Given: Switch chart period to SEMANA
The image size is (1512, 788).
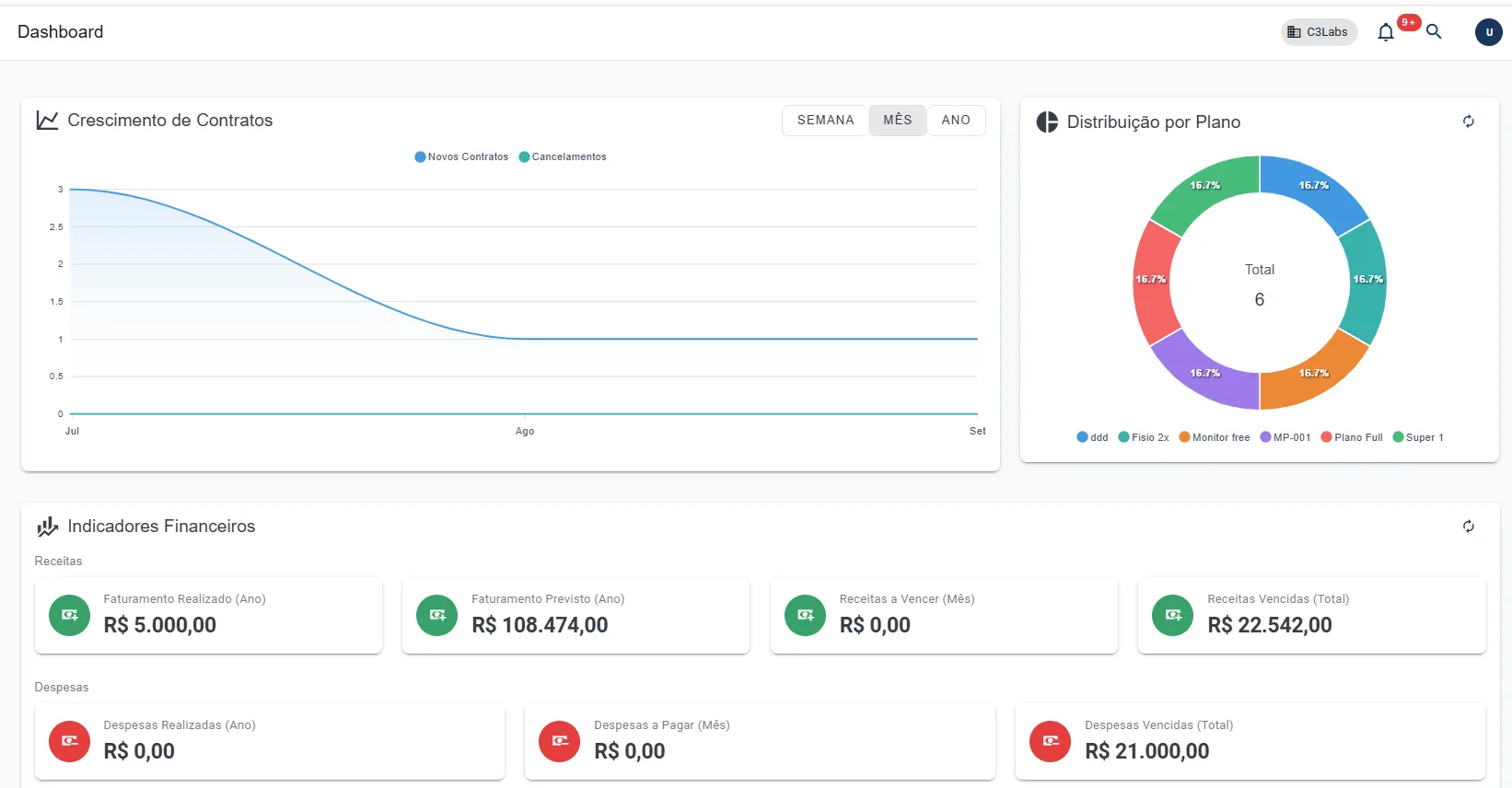Looking at the screenshot, I should 825,121.
